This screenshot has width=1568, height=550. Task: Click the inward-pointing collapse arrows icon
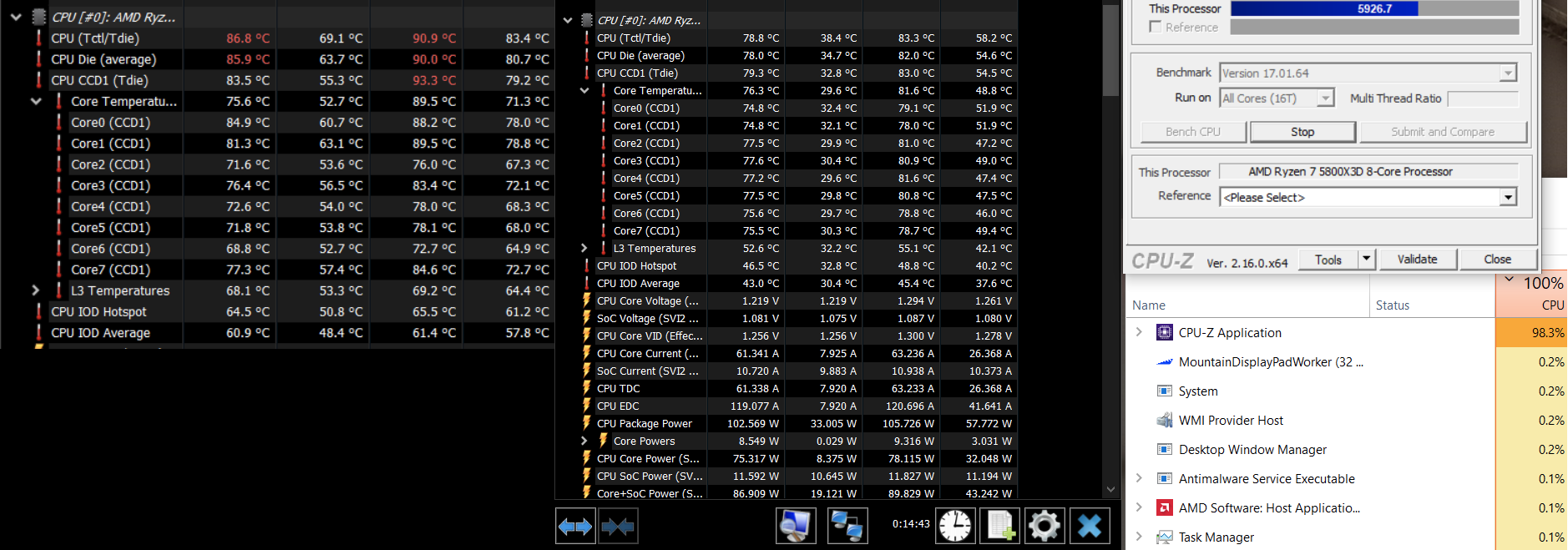[618, 526]
